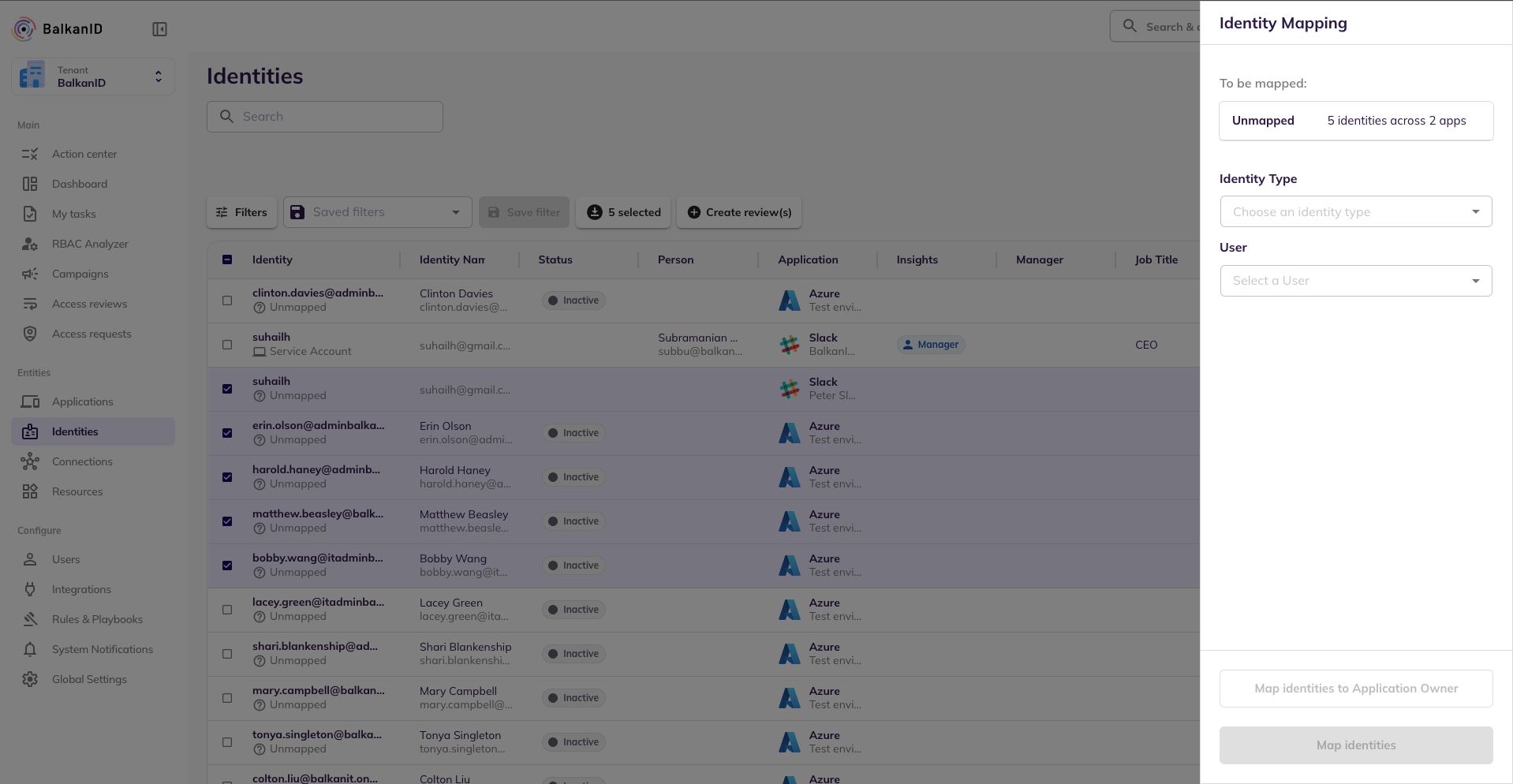Toggle the select-all checkbox in table header

click(227, 259)
